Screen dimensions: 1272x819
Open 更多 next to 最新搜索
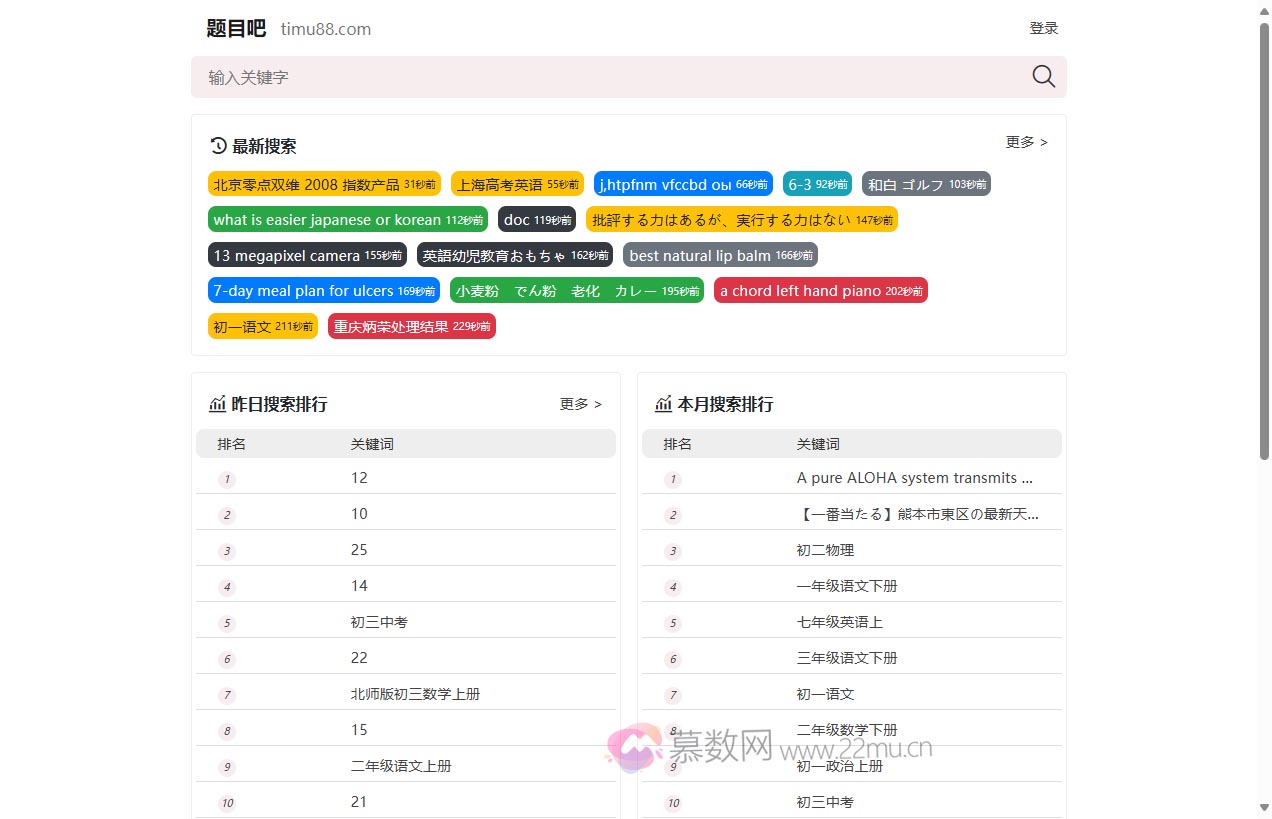click(1025, 142)
